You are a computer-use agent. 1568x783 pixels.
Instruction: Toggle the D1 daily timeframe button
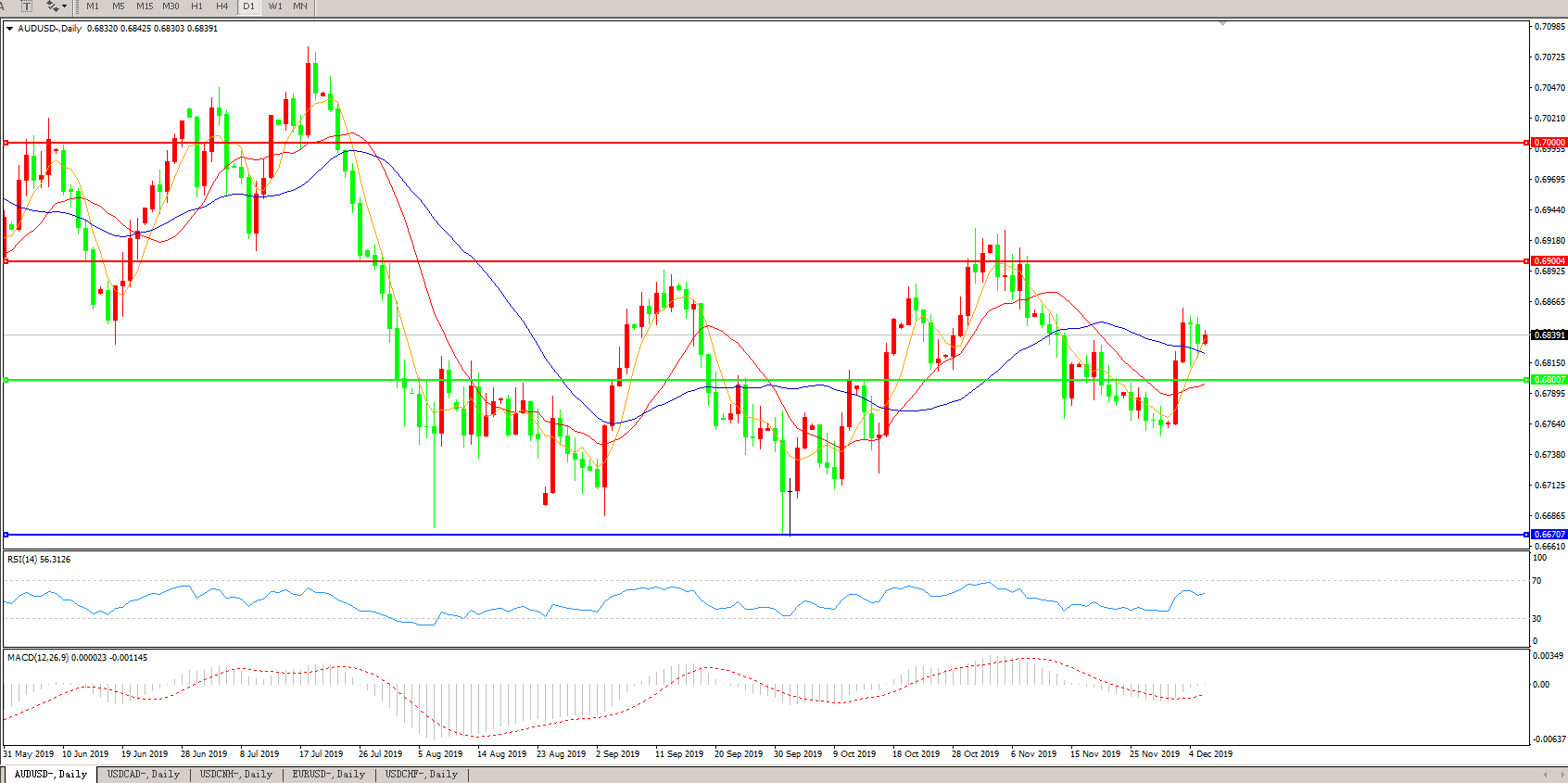248,6
